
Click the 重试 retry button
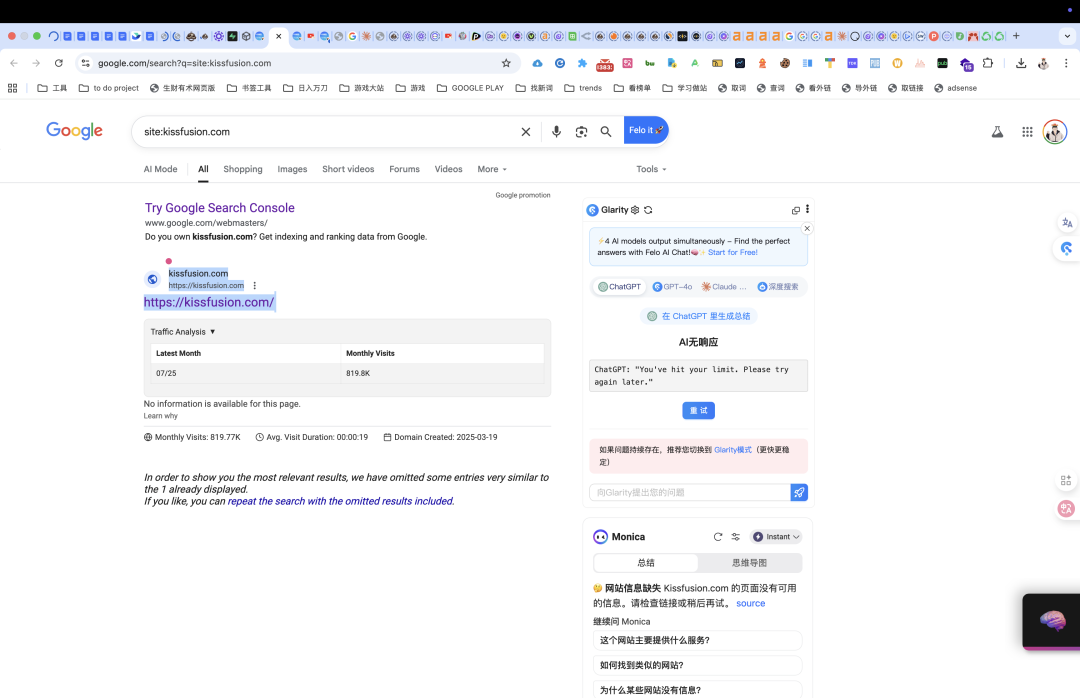[x=698, y=411]
